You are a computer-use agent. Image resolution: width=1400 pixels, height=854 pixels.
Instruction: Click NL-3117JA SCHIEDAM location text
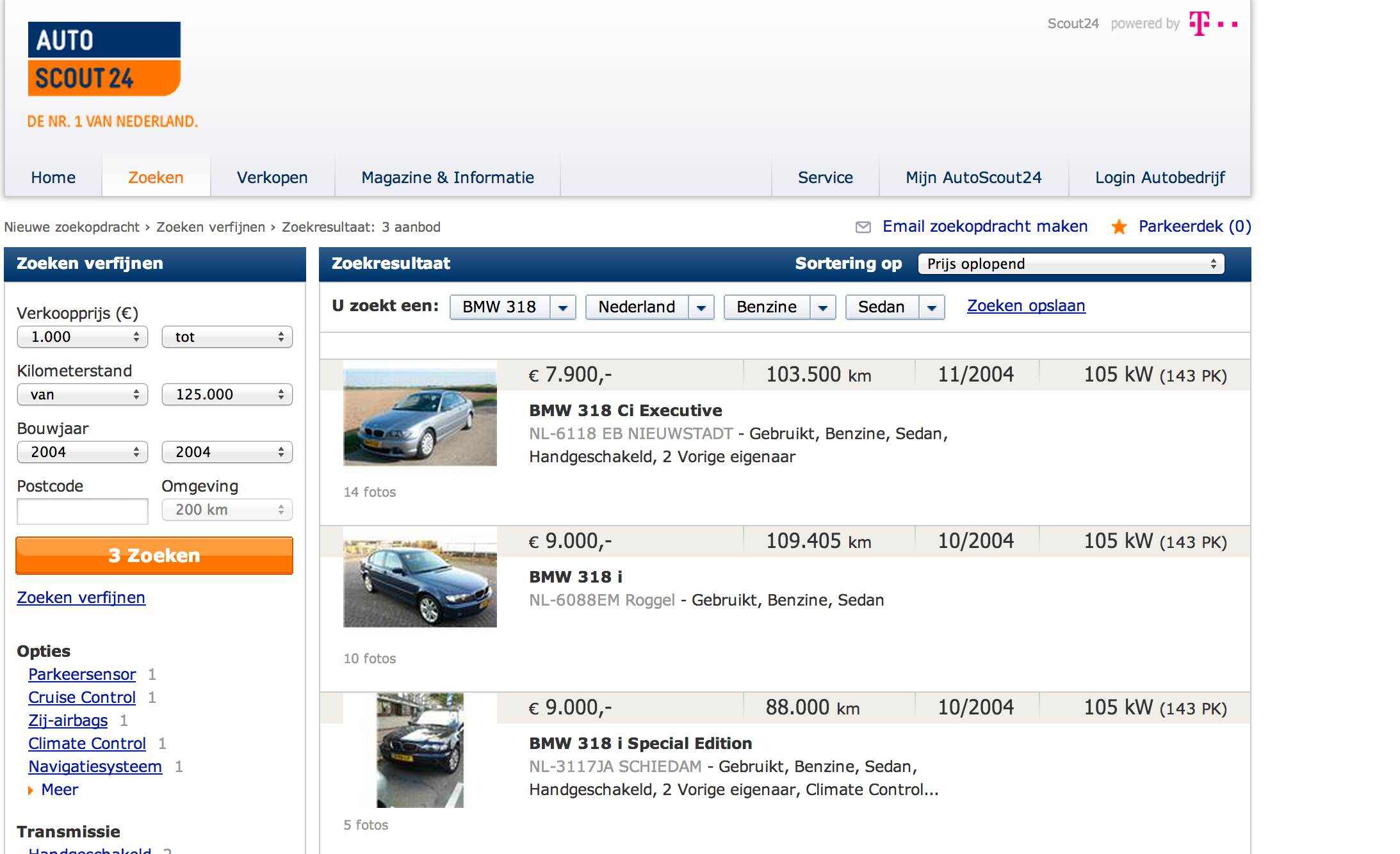[x=615, y=766]
